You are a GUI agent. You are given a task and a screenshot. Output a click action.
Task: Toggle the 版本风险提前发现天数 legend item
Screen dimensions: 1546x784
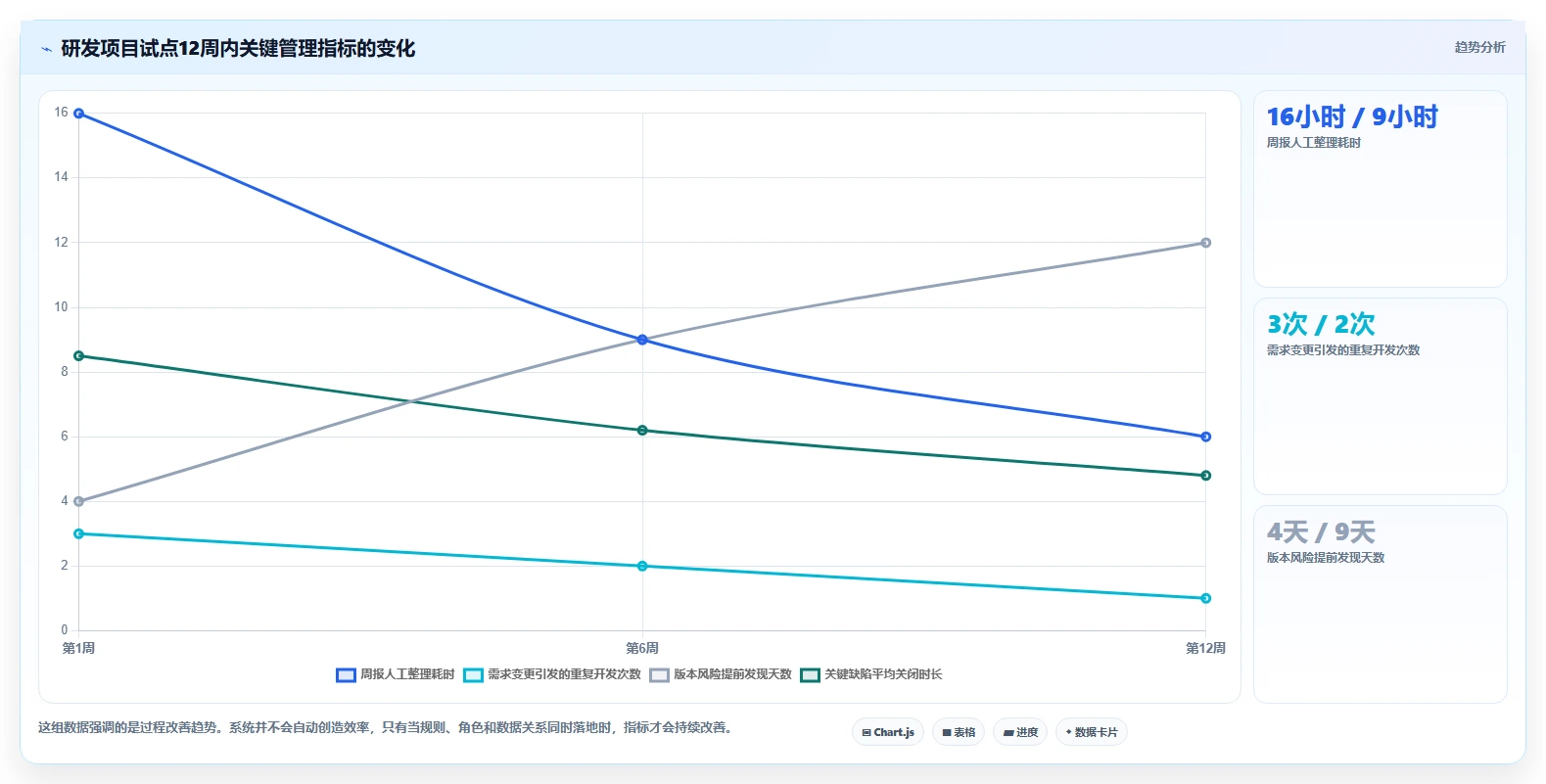tap(721, 674)
